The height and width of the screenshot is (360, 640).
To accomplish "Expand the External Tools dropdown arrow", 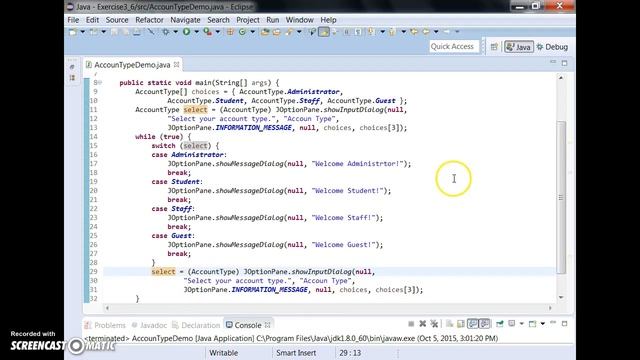I will click(218, 32).
